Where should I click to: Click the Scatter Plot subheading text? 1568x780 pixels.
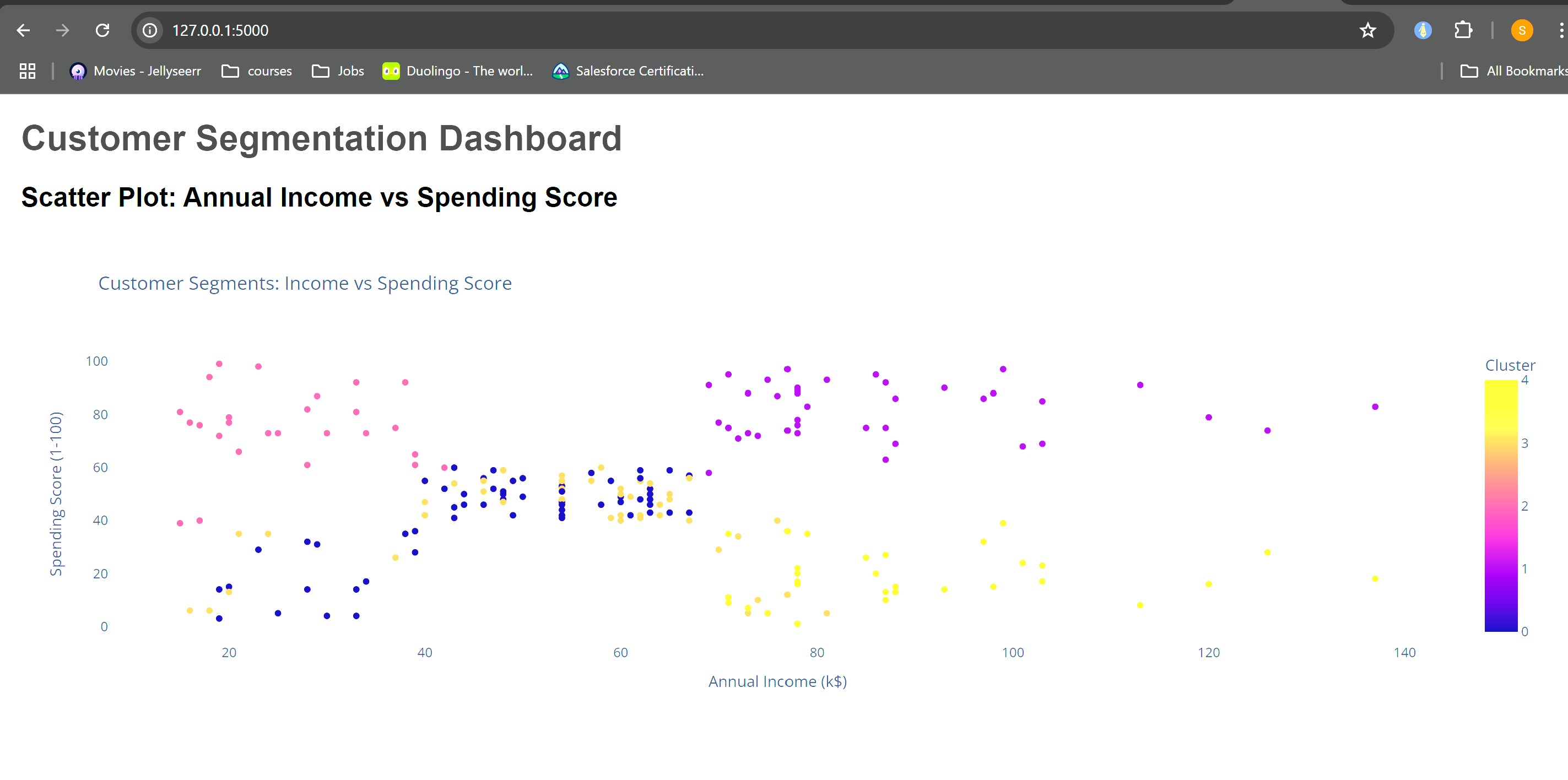point(319,197)
